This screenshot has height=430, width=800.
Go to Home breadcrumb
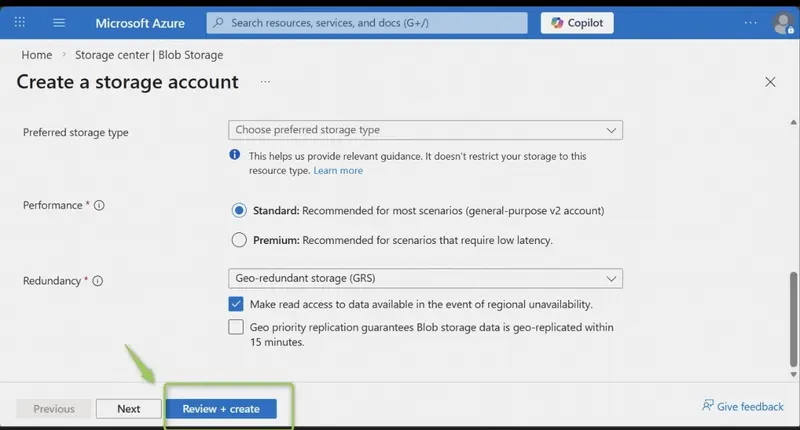[37, 55]
